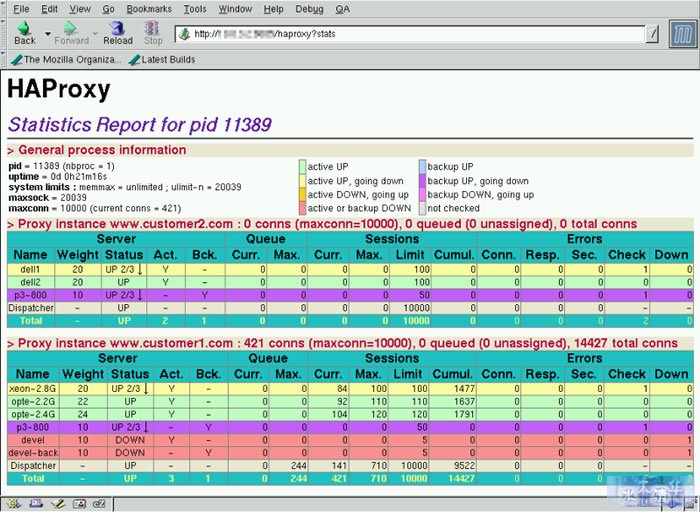Select the devel-back server name cell
This screenshot has width=700, height=512.
coord(33,453)
